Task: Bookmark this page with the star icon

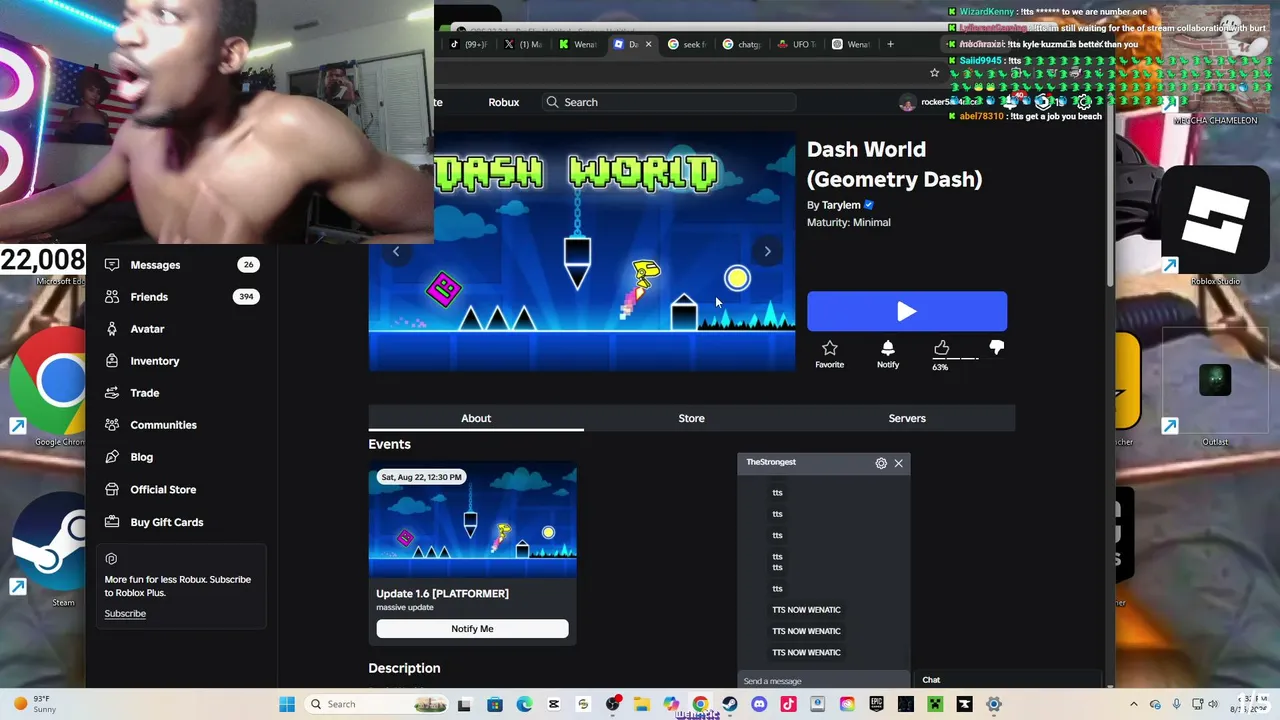Action: pyautogui.click(x=934, y=73)
